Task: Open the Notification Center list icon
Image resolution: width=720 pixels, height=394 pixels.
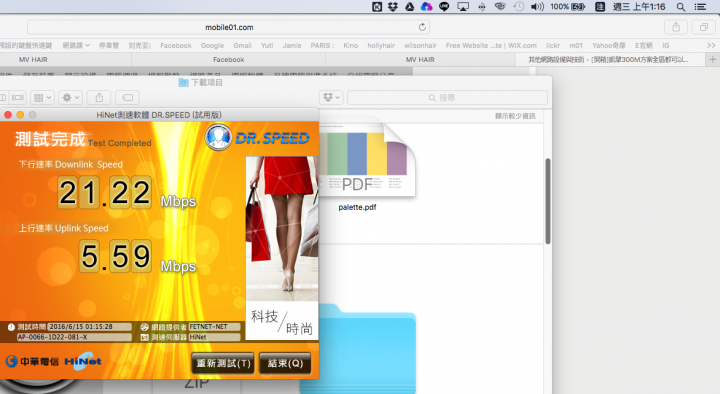Action: point(700,7)
